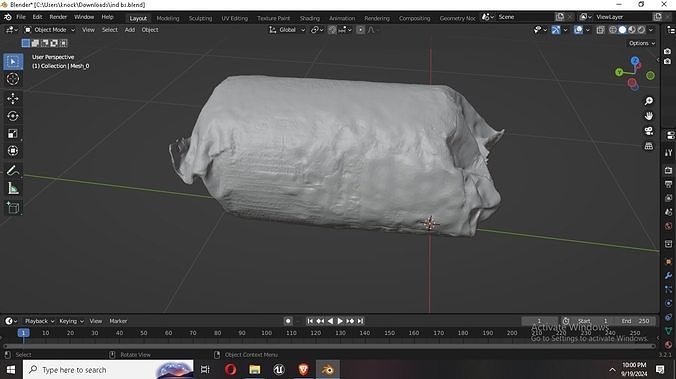Toggle camera view icon
Image resolution: width=676 pixels, height=379 pixels.
[x=648, y=131]
